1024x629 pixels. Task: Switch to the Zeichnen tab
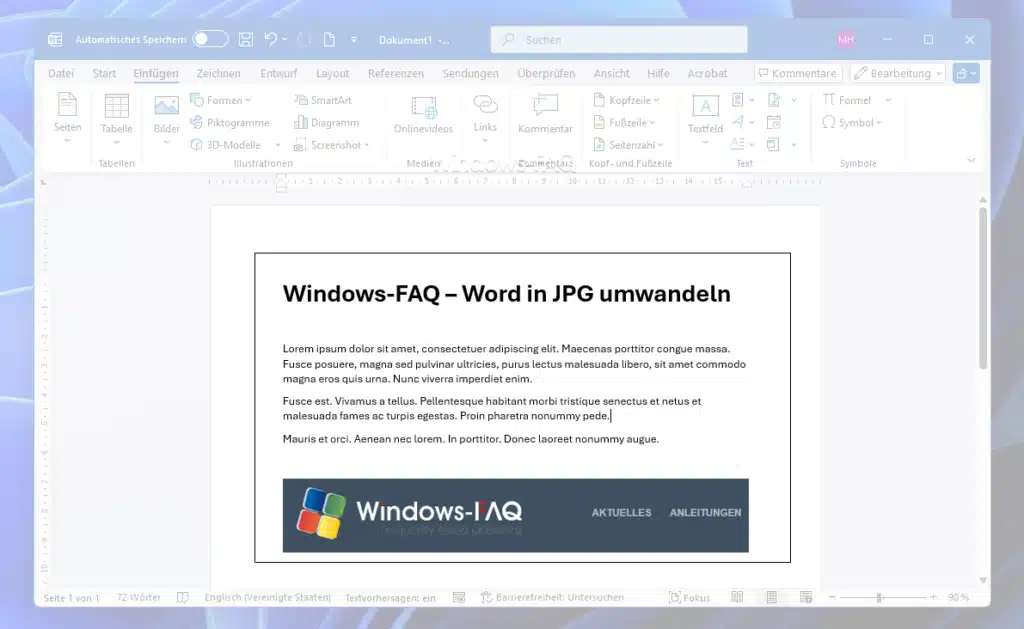pos(218,73)
